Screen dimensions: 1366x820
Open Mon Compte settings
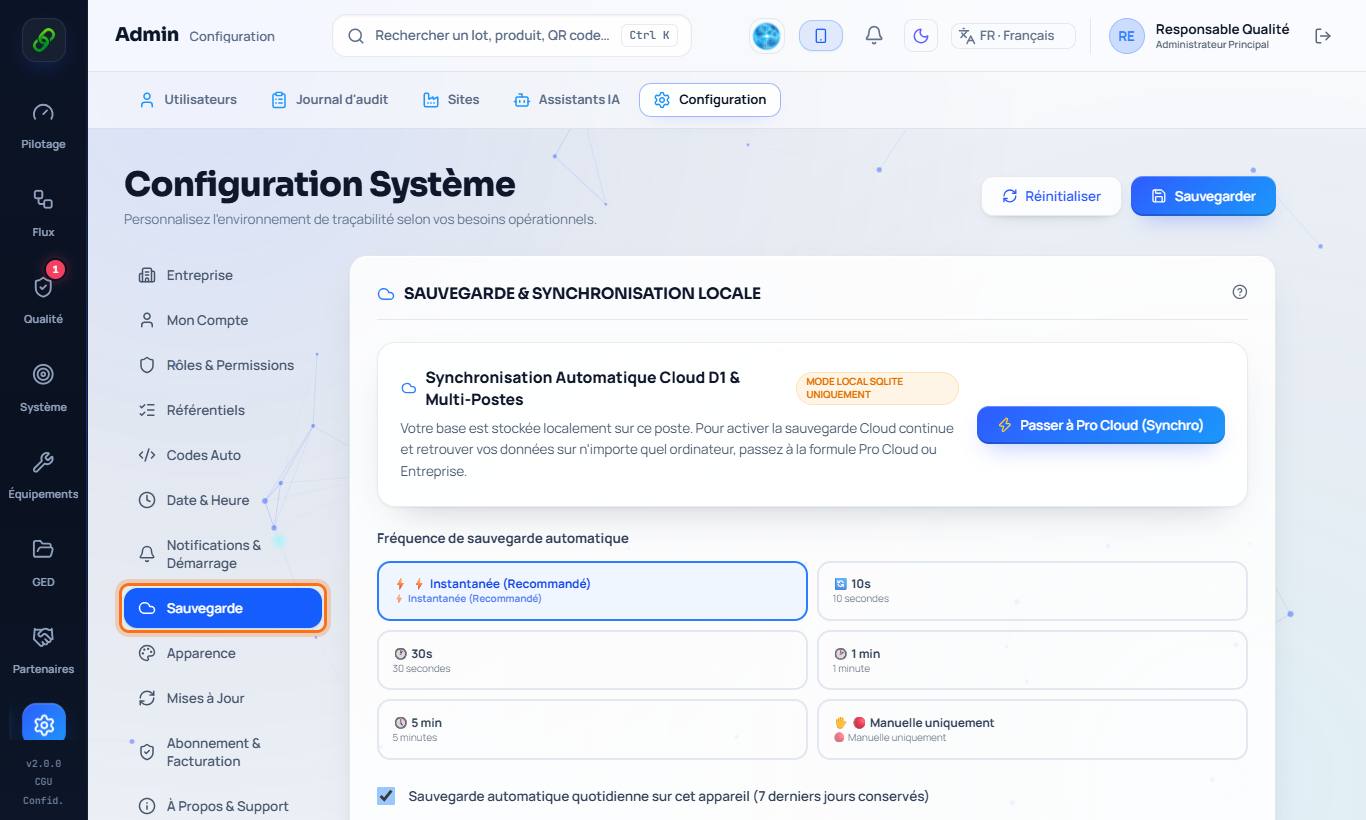pyautogui.click(x=223, y=320)
